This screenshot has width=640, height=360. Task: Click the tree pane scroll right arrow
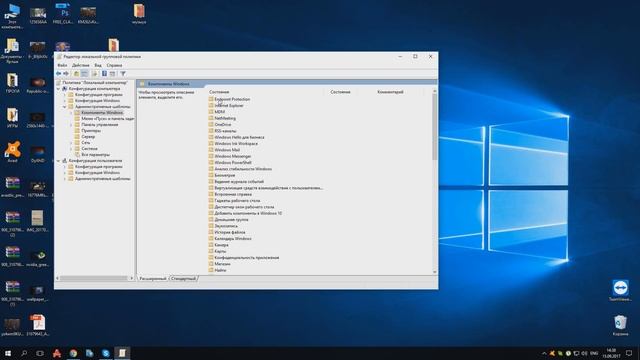[131, 278]
